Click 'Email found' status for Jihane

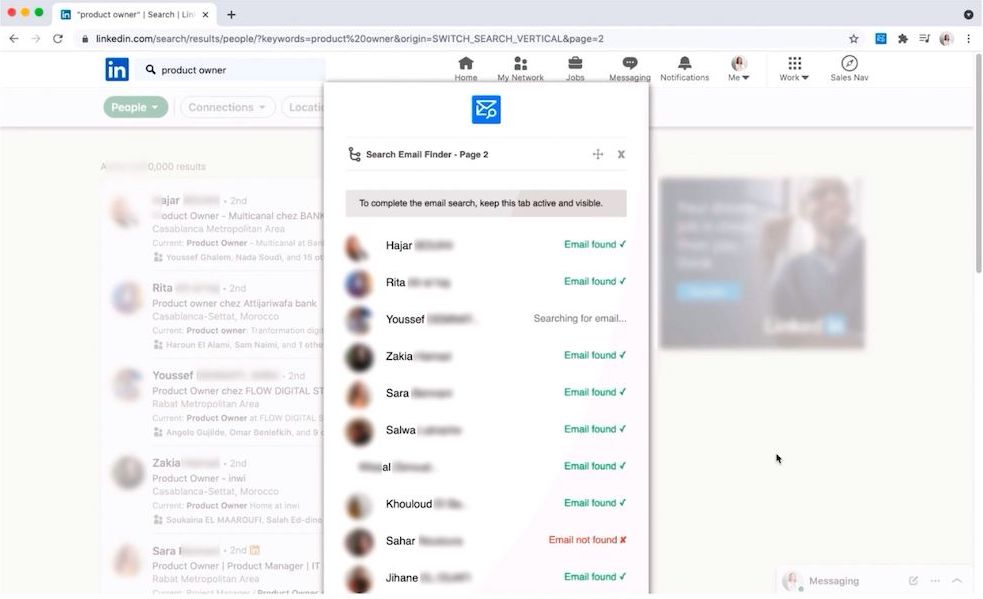point(594,577)
